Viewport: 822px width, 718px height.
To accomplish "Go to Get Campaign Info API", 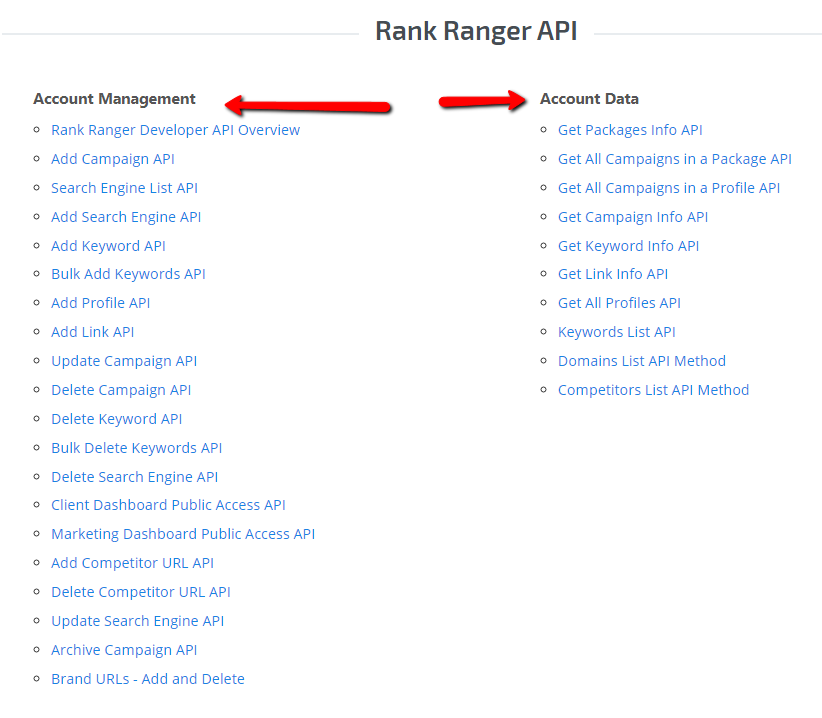I will click(633, 217).
